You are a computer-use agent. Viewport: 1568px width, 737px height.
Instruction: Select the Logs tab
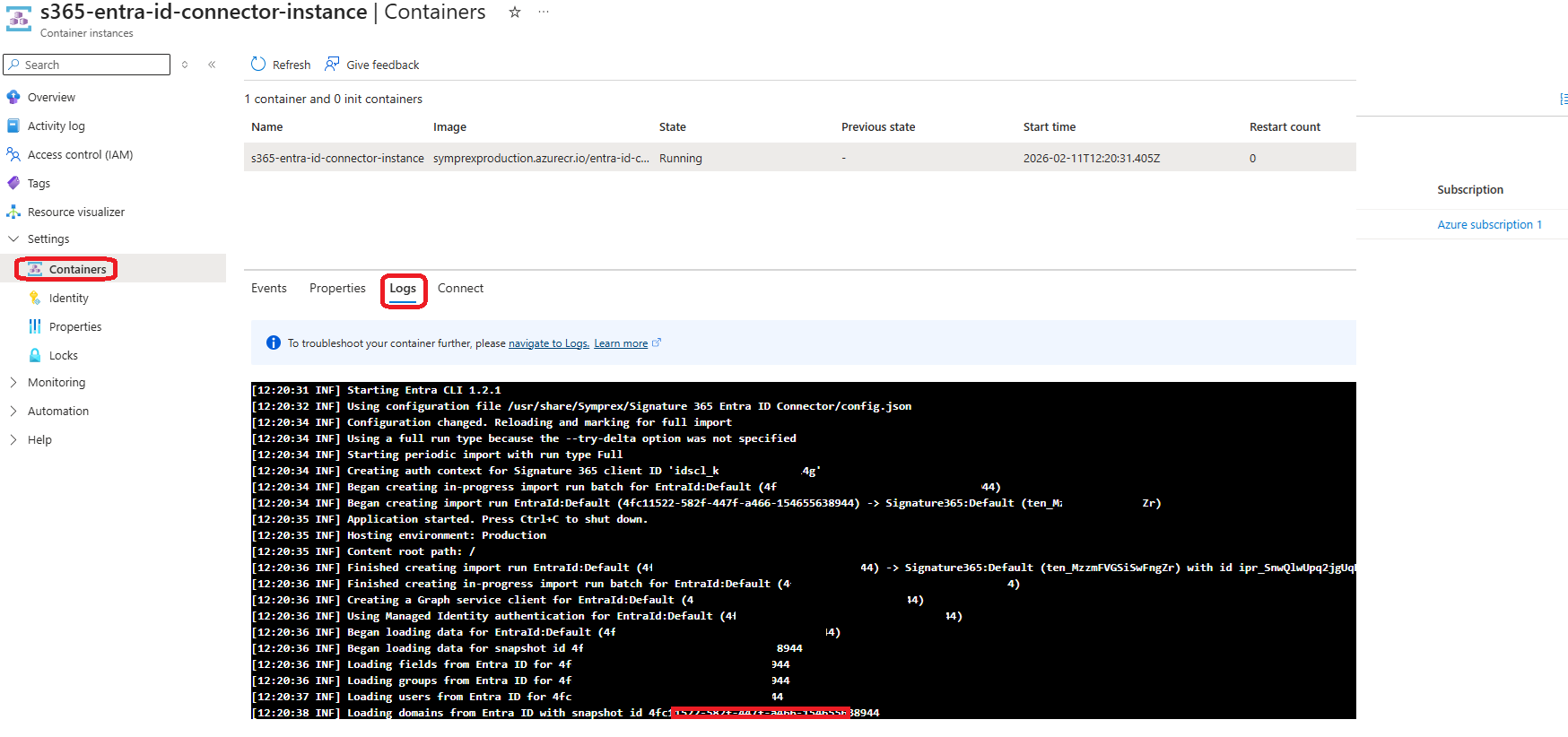(x=403, y=288)
